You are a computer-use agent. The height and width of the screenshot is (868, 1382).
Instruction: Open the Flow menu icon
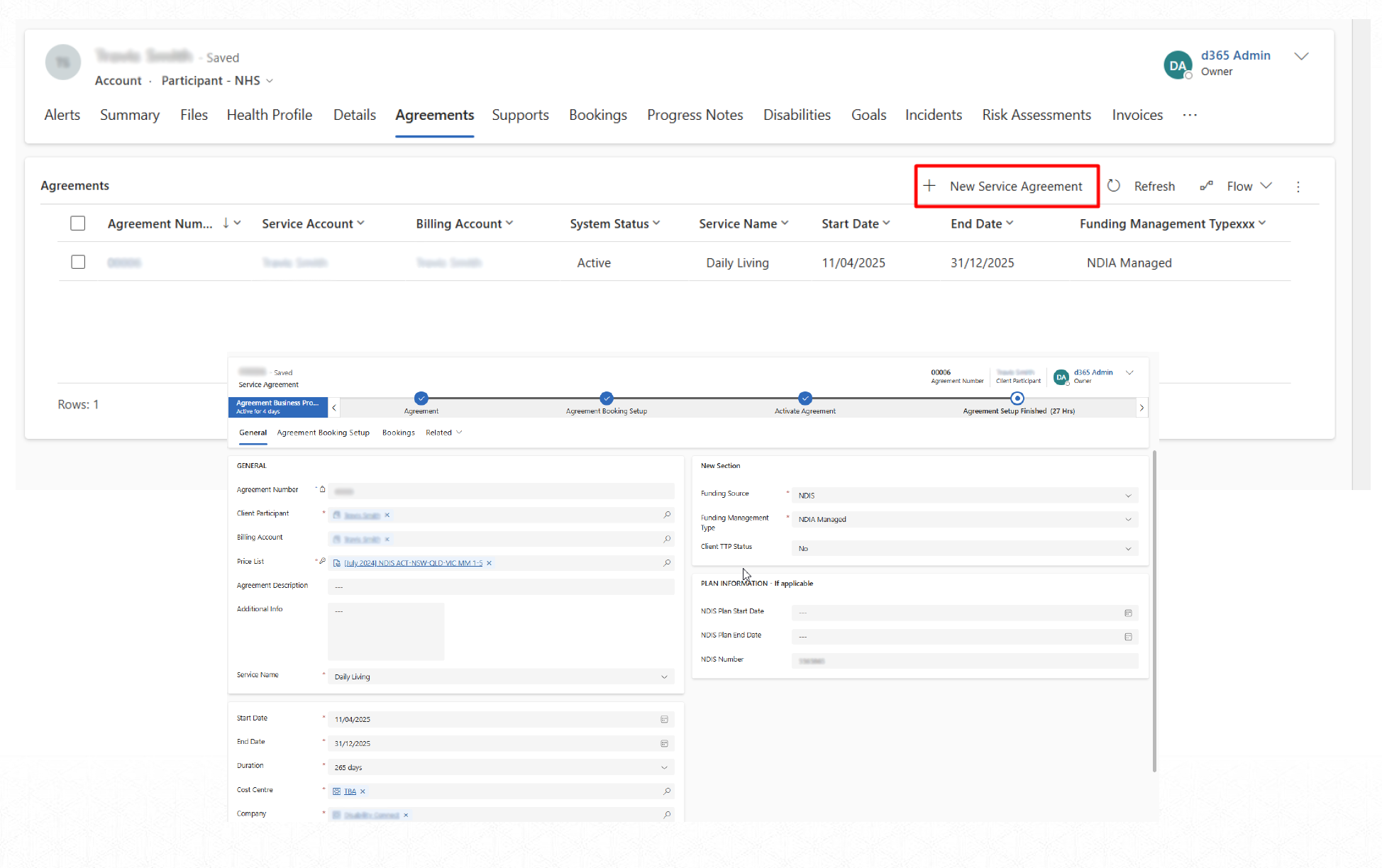(x=1206, y=186)
